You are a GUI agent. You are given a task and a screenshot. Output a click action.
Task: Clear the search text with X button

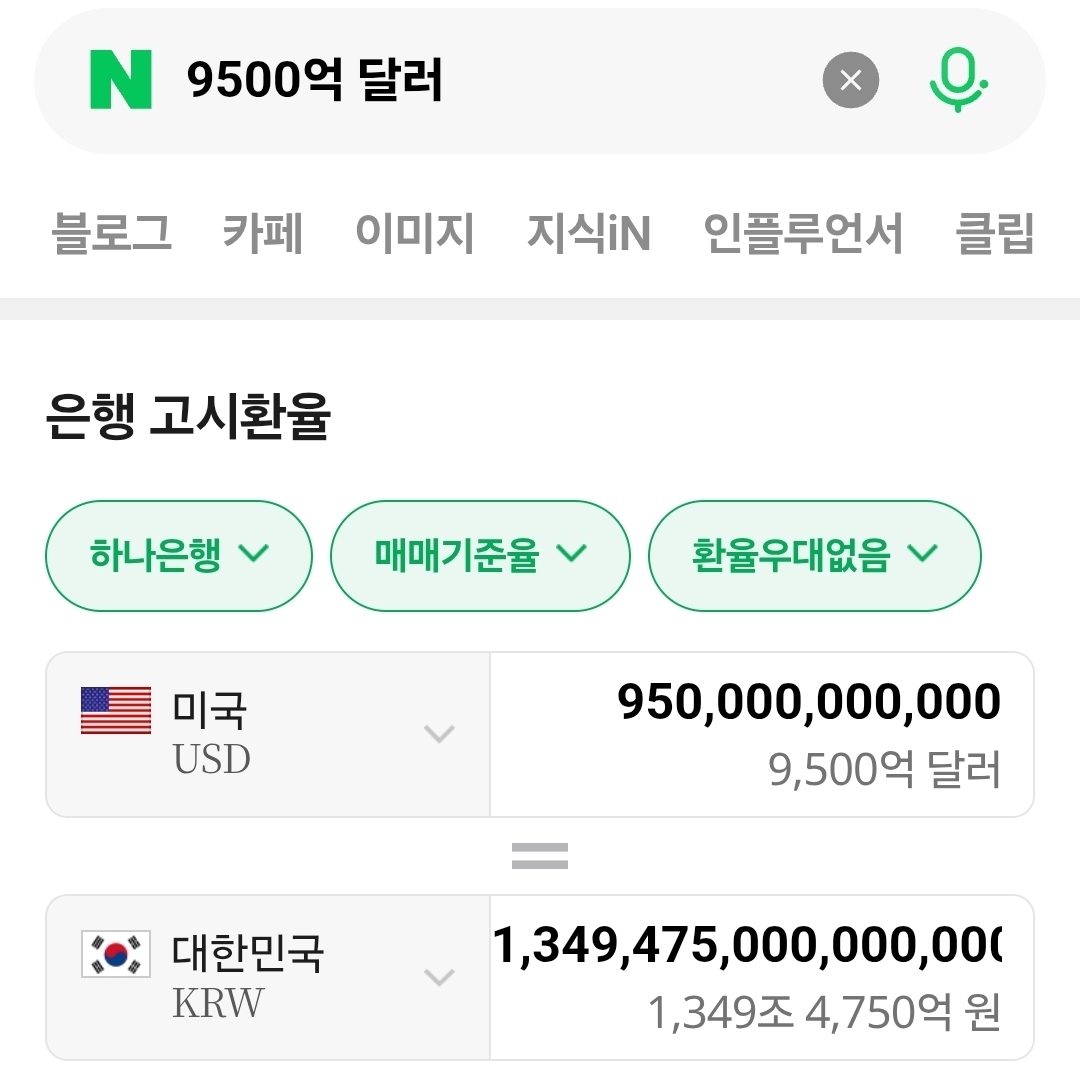pos(850,81)
